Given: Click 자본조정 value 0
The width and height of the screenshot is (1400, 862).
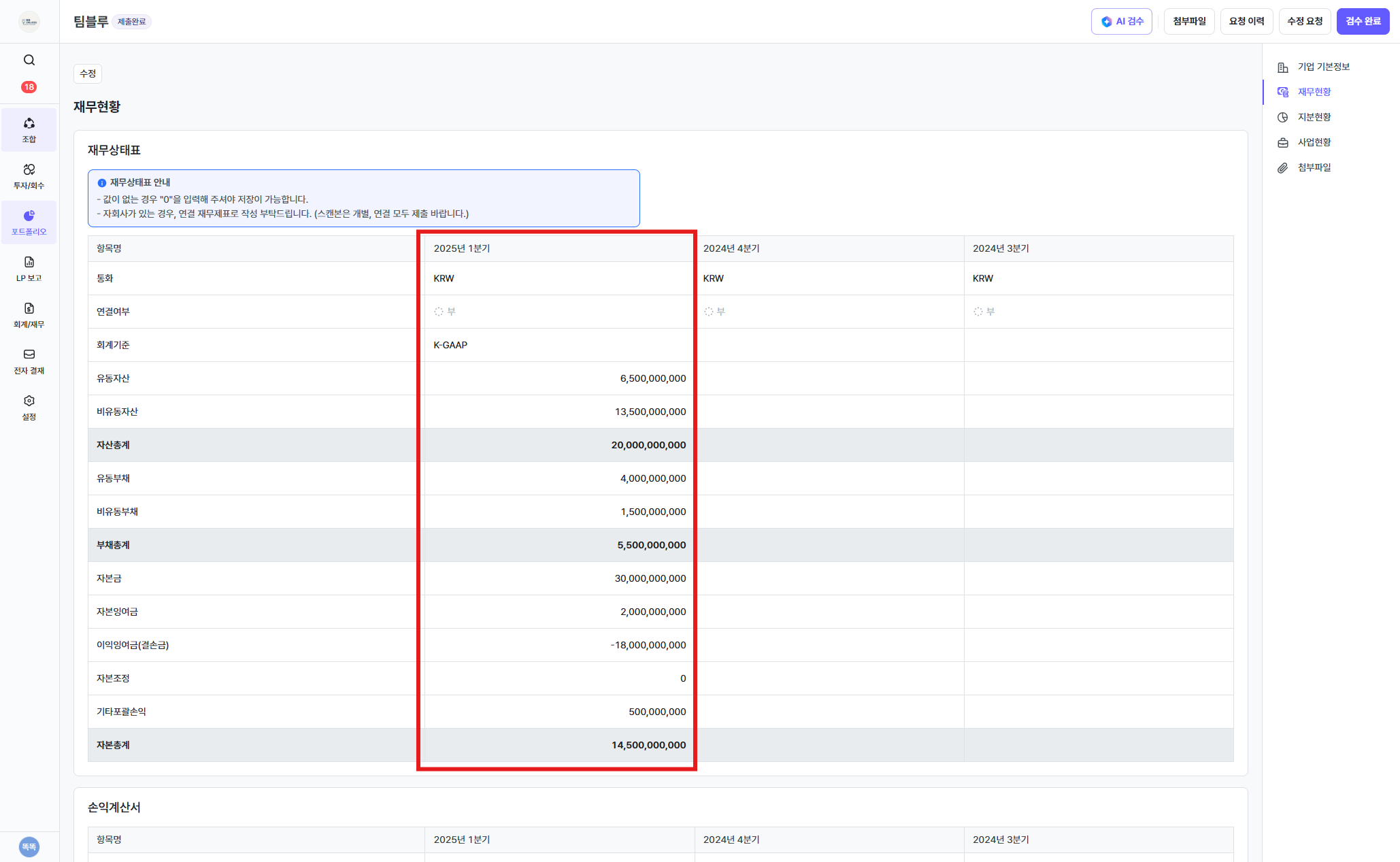Looking at the screenshot, I should click(x=683, y=678).
